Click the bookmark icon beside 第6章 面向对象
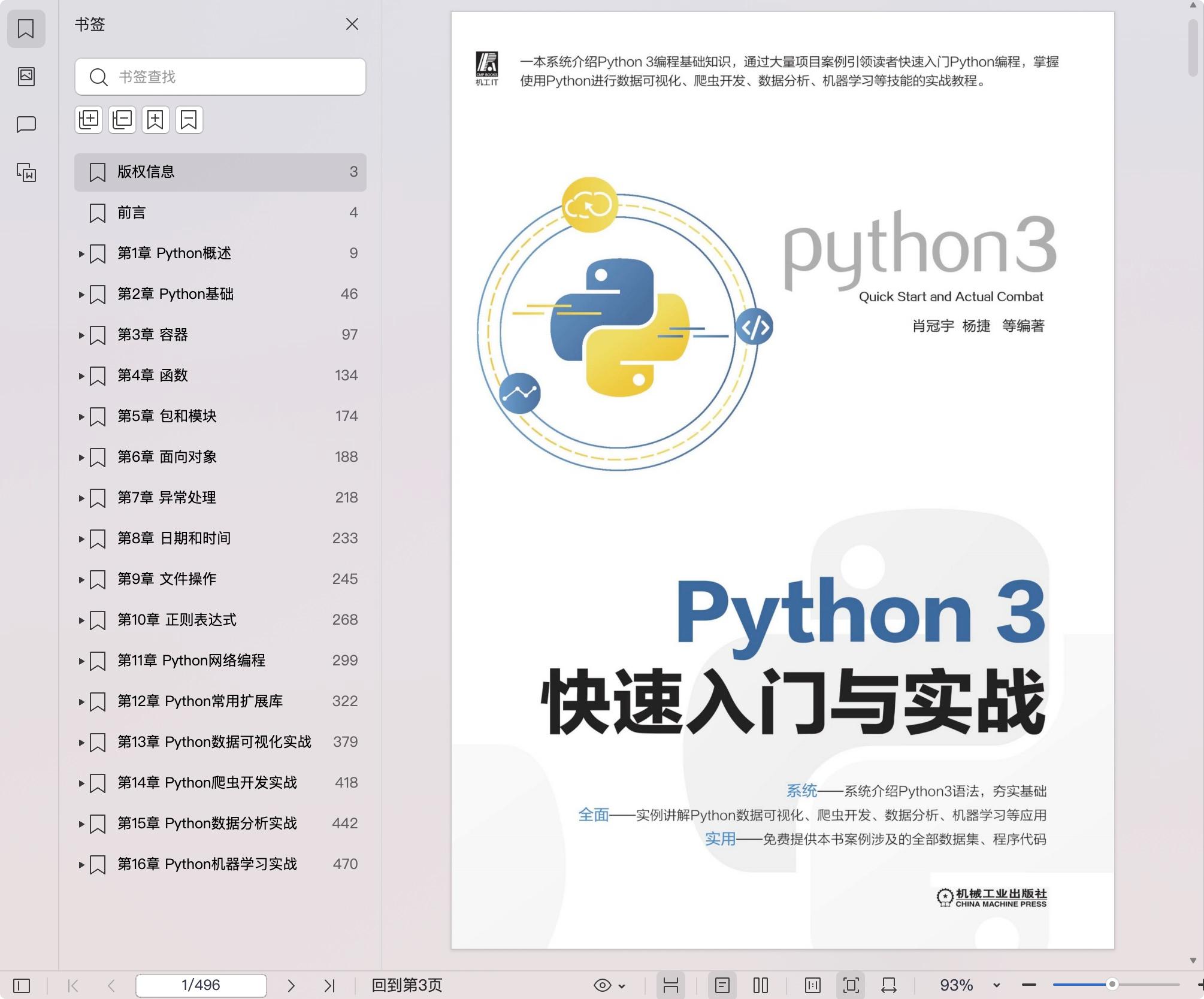 click(98, 458)
